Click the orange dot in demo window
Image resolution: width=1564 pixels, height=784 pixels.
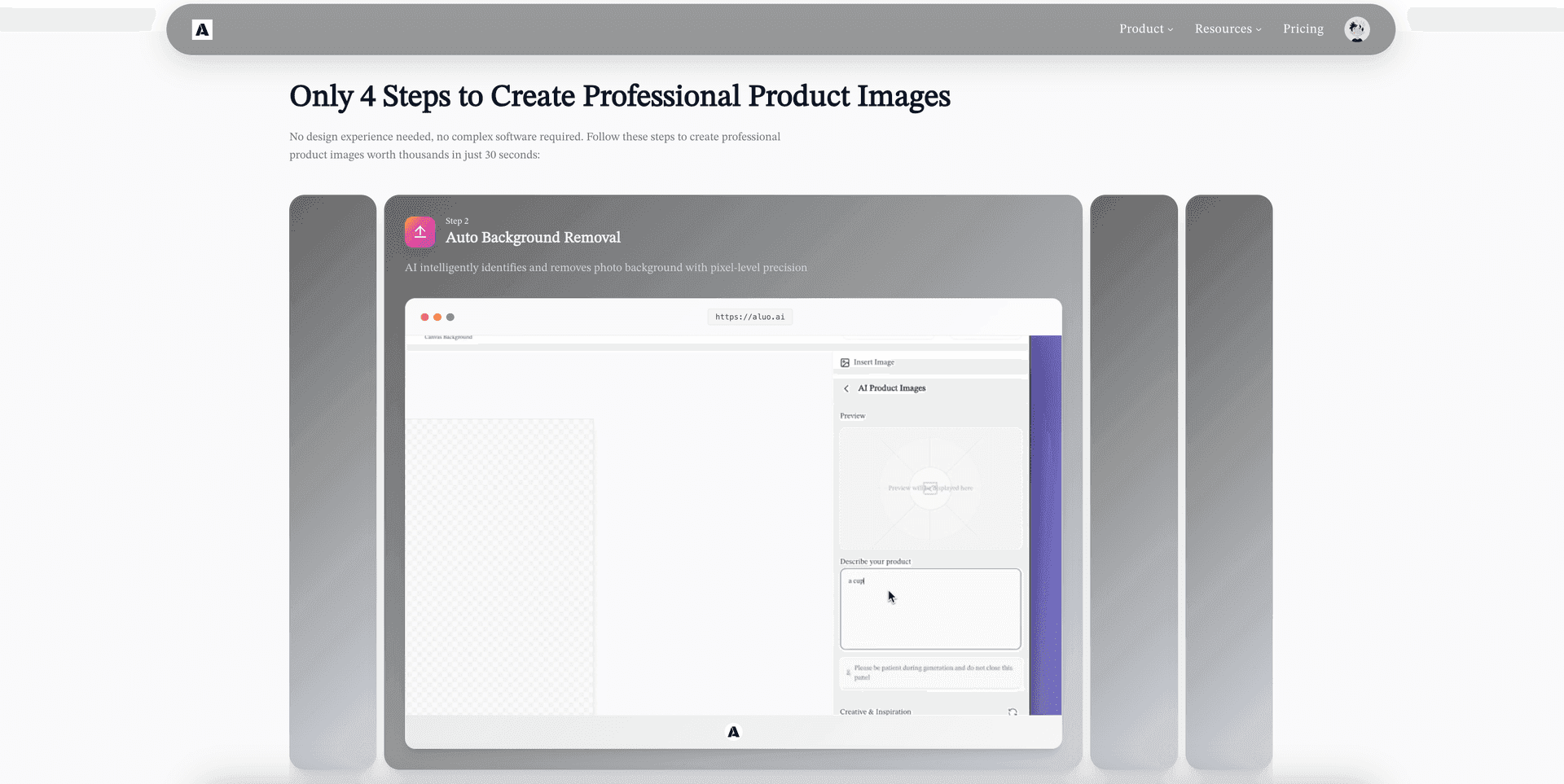coord(437,317)
